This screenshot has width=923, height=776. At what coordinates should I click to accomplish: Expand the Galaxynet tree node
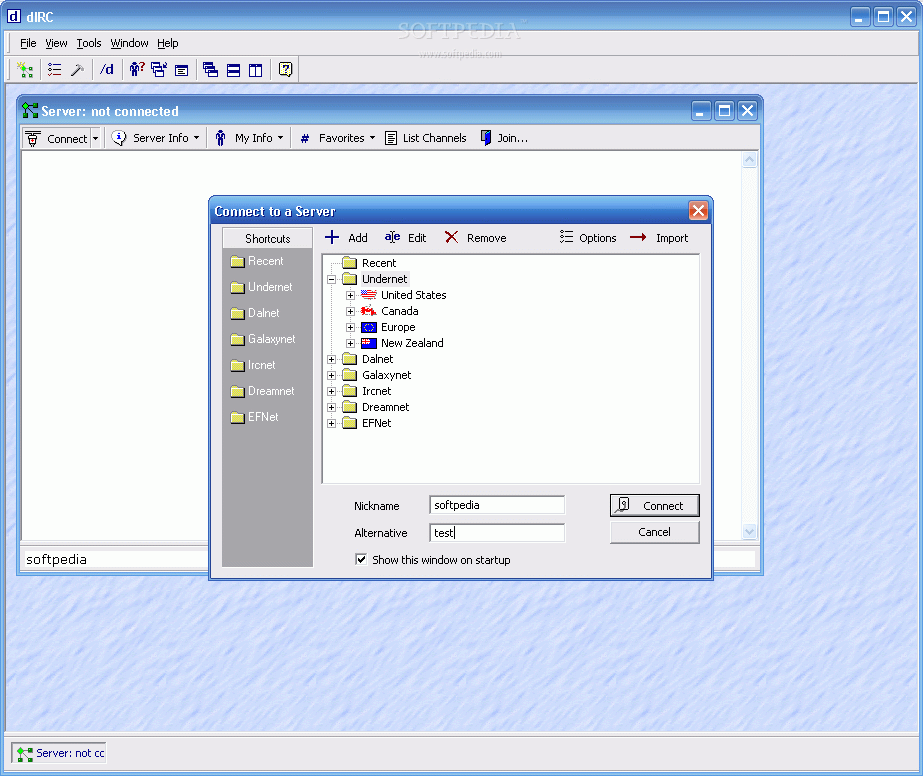click(331, 375)
